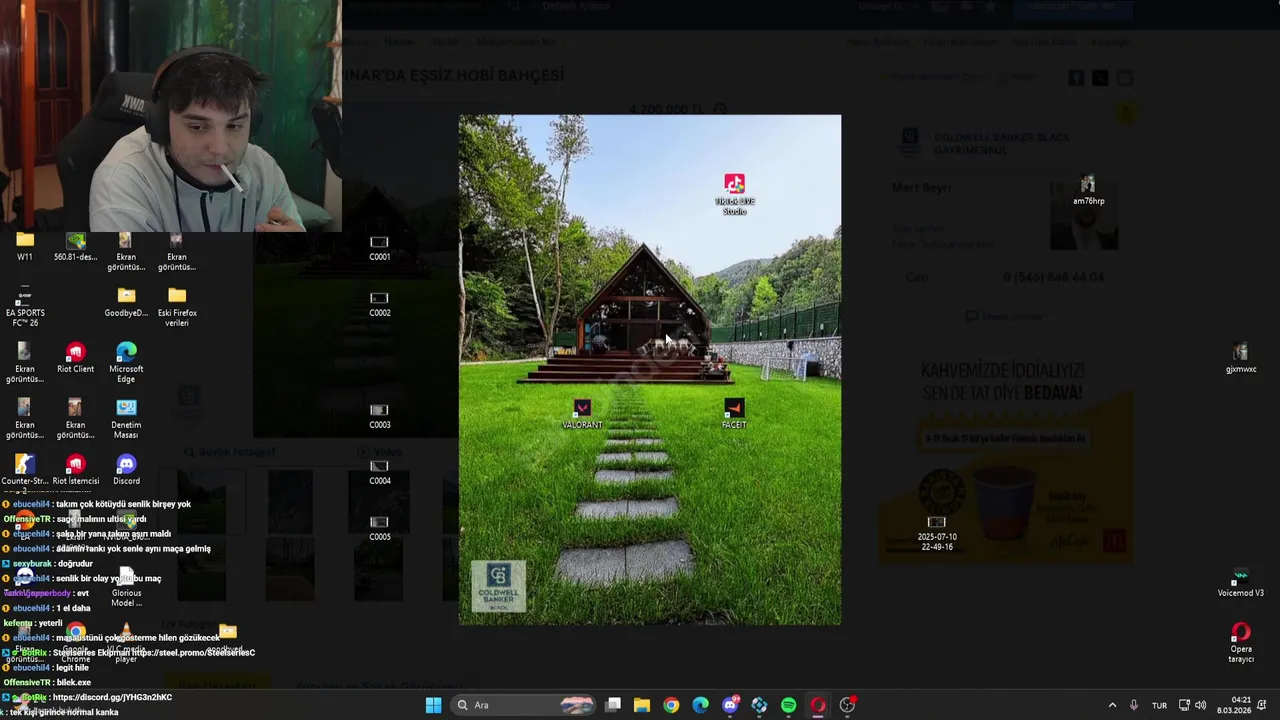
Task: Switch to Chrome in the taskbar
Action: point(671,705)
